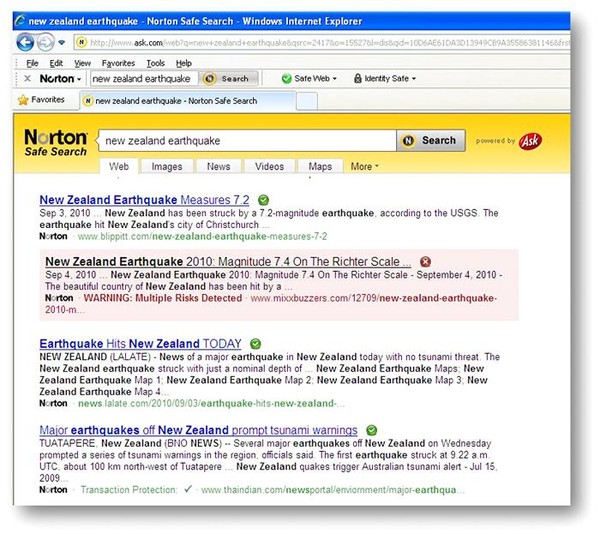
Task: Click Norton label under blippitt result
Action: tap(53, 237)
